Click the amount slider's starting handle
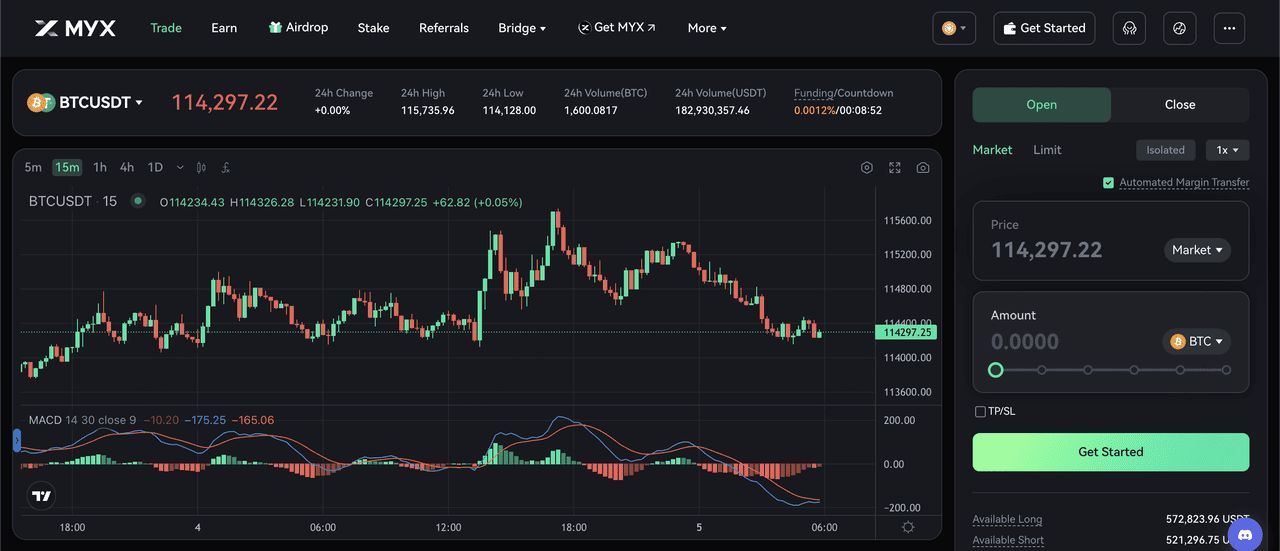This screenshot has width=1280, height=551. click(995, 370)
